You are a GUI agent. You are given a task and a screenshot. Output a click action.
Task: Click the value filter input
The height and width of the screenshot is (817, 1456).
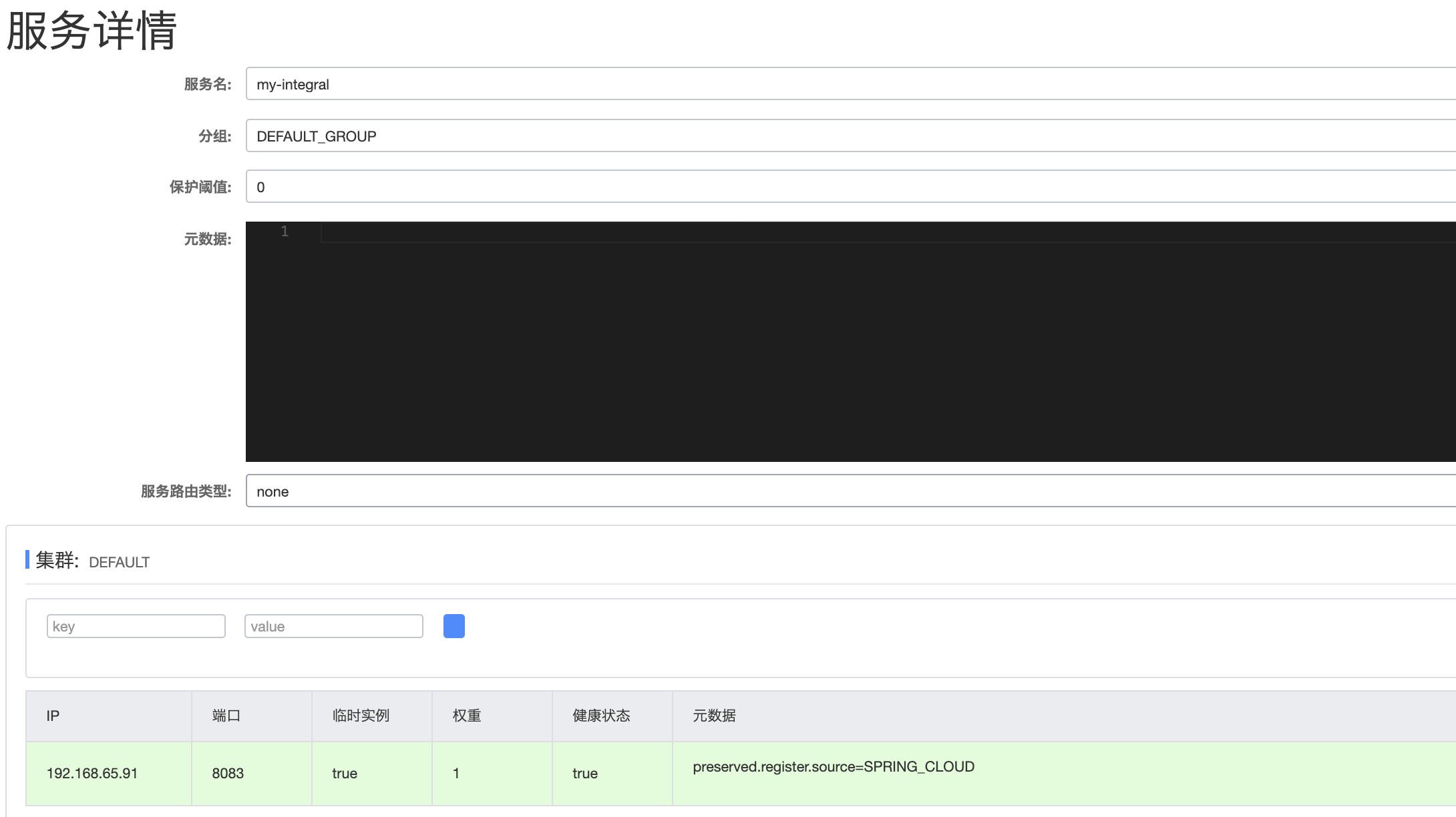click(x=334, y=626)
